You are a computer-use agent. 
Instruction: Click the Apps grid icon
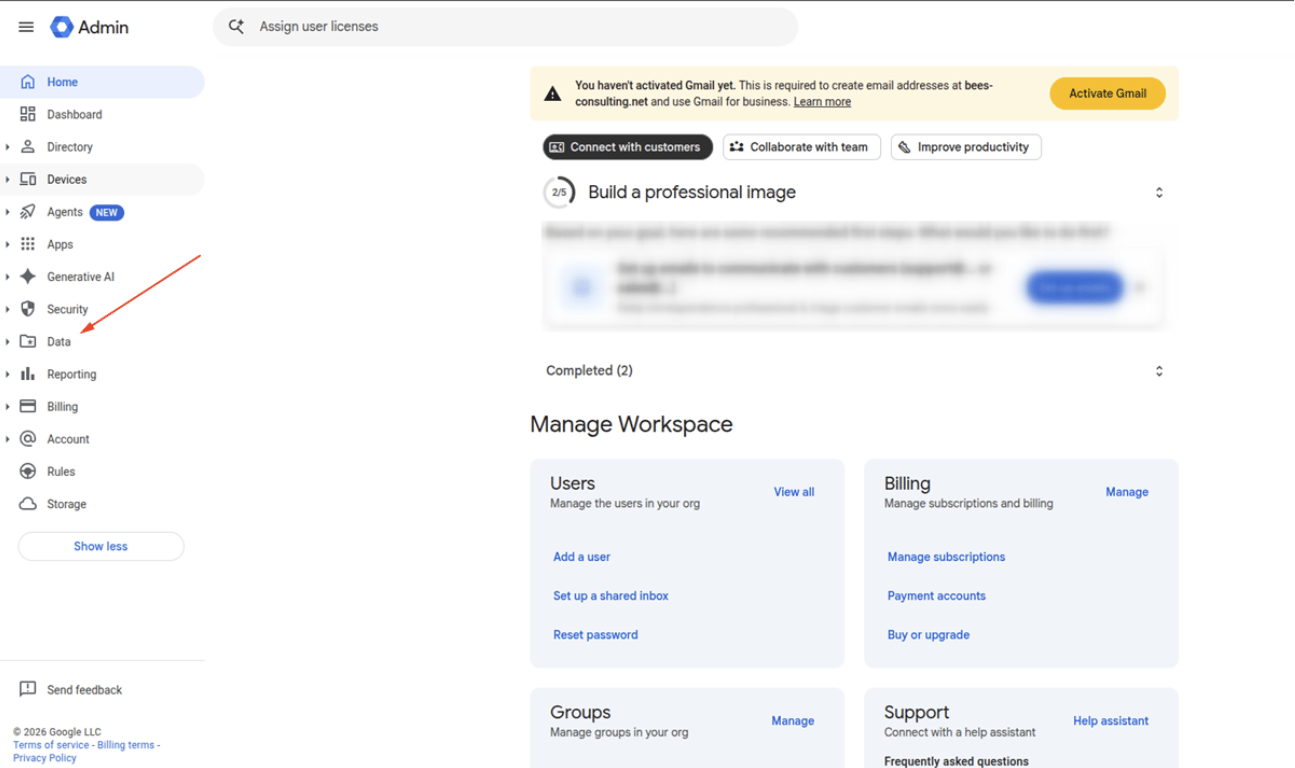click(x=28, y=244)
